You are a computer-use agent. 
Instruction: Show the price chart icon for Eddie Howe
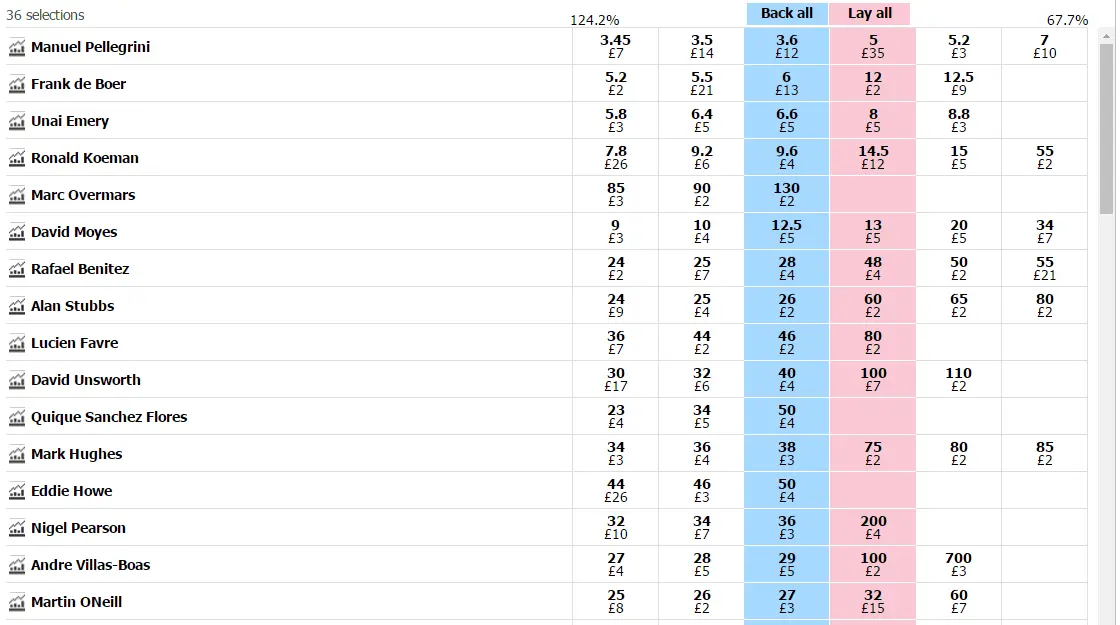17,491
